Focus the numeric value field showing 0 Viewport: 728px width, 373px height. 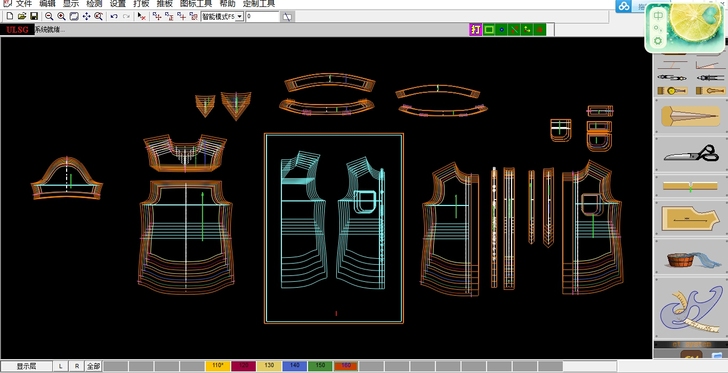point(262,17)
